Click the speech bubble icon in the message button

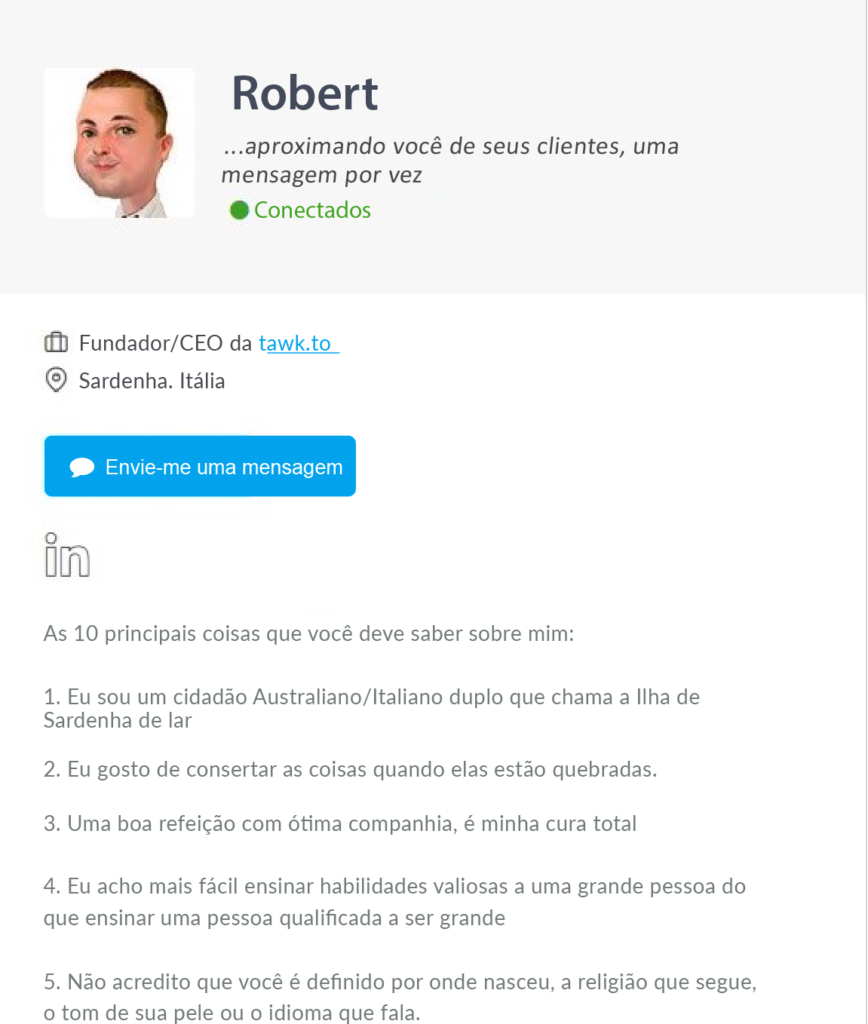click(82, 467)
